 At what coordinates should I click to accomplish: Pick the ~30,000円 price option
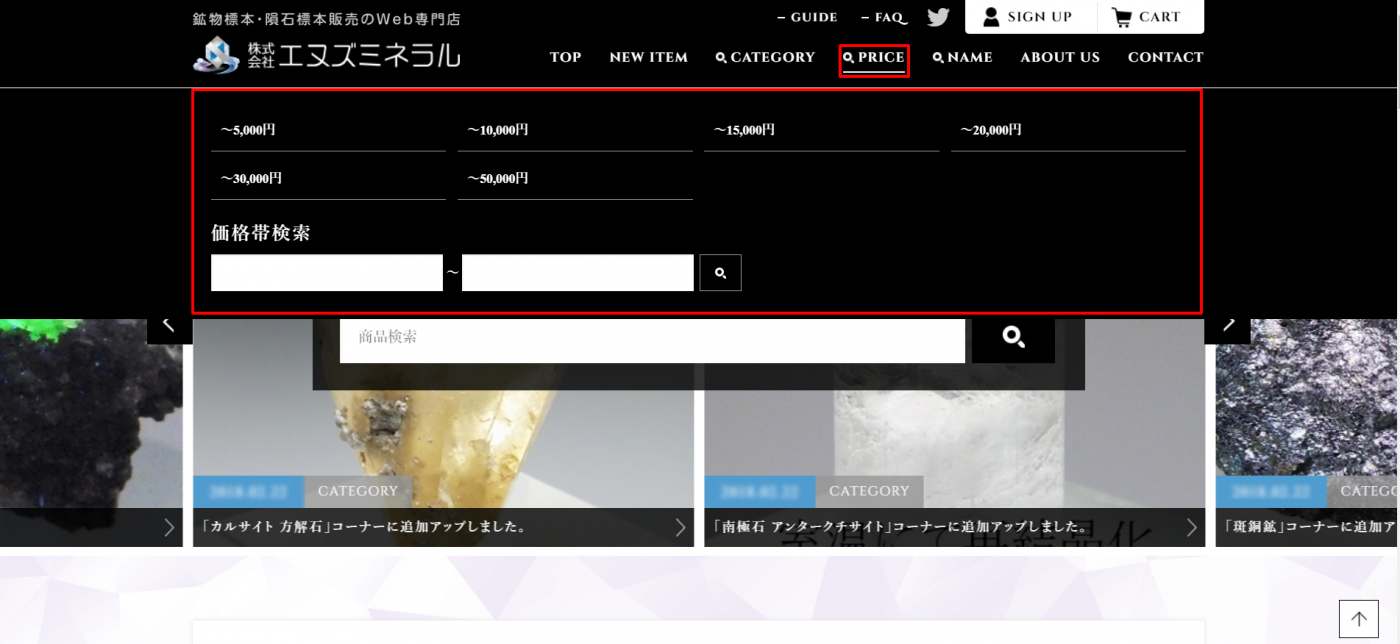coord(328,179)
